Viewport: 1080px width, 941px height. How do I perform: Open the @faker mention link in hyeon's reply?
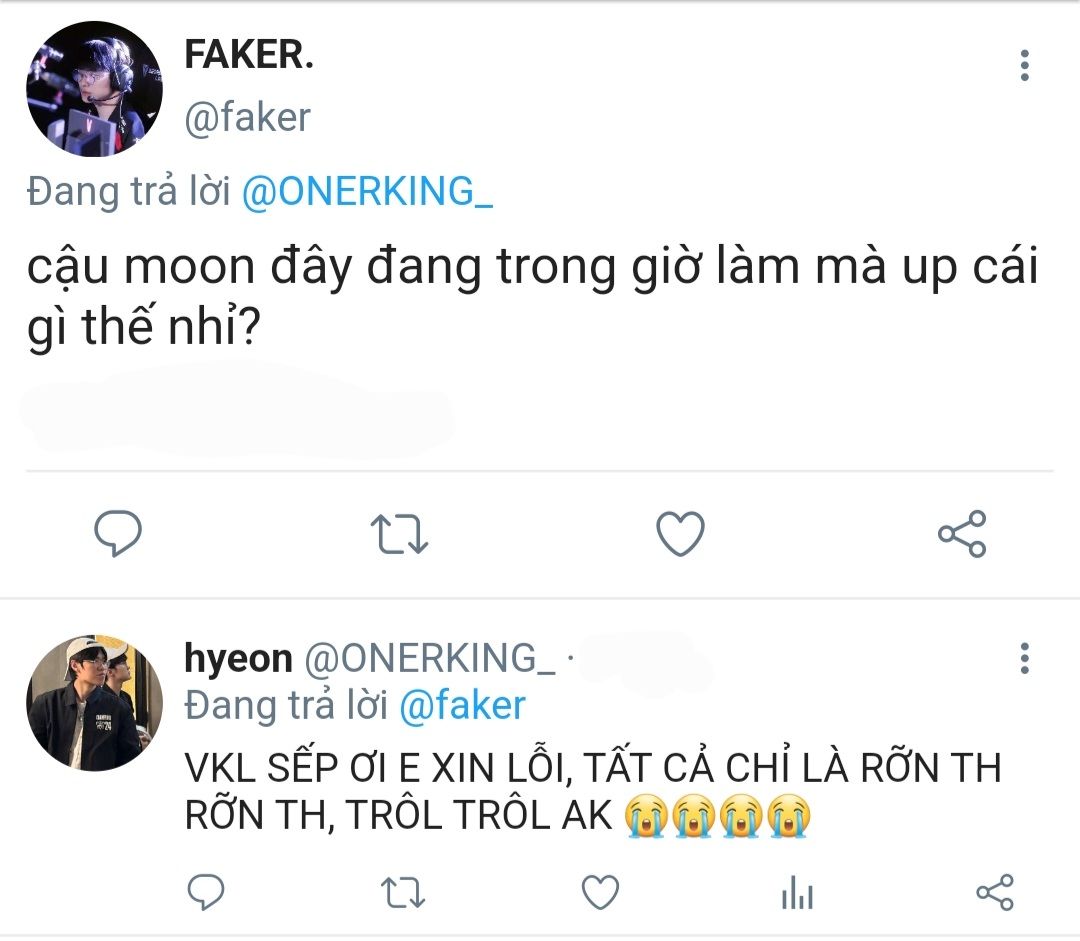462,705
